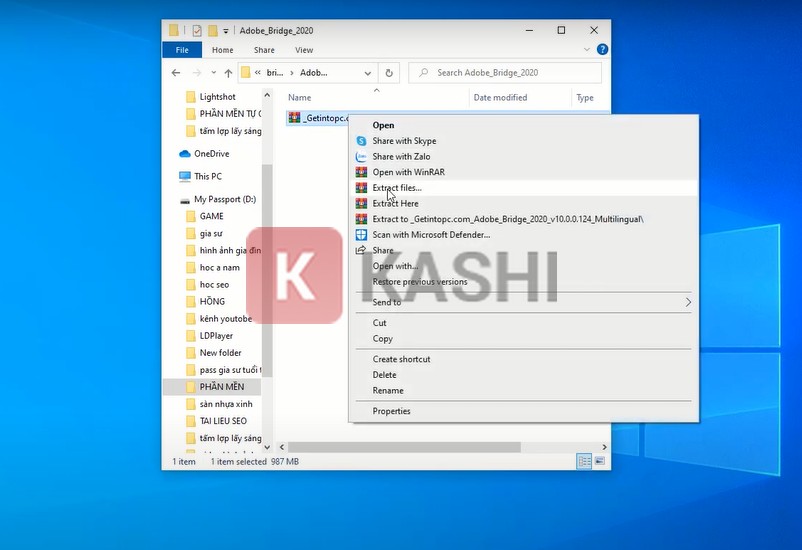This screenshot has height=550, width=802.
Task: Click the Zalo icon in context menu
Action: [x=361, y=157]
